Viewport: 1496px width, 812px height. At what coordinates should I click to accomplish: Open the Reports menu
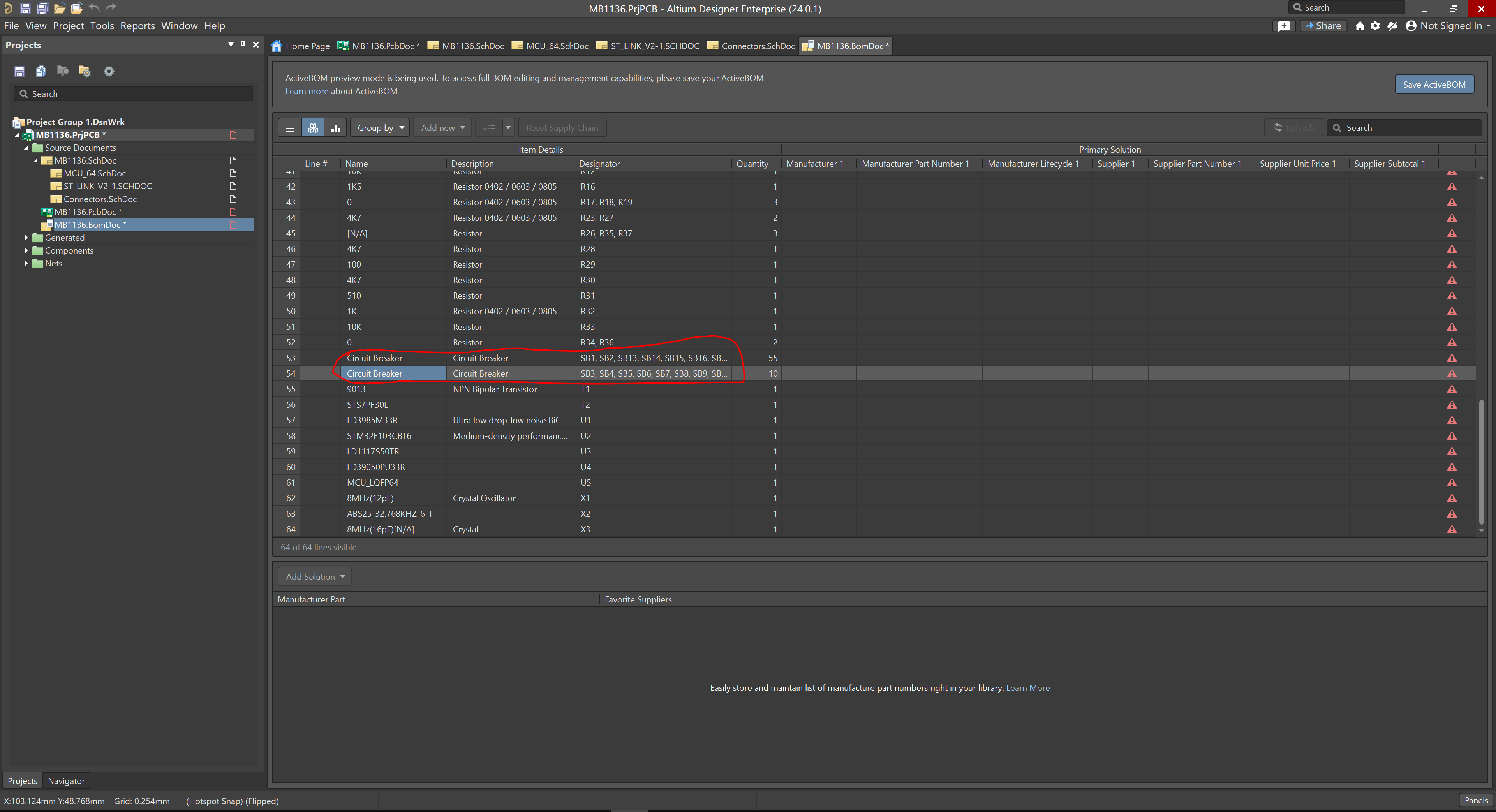[137, 26]
